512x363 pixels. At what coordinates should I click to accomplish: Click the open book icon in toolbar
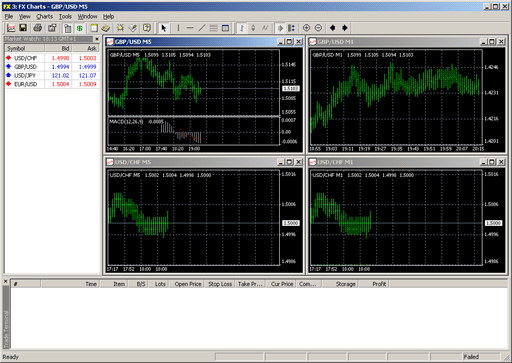click(106, 28)
